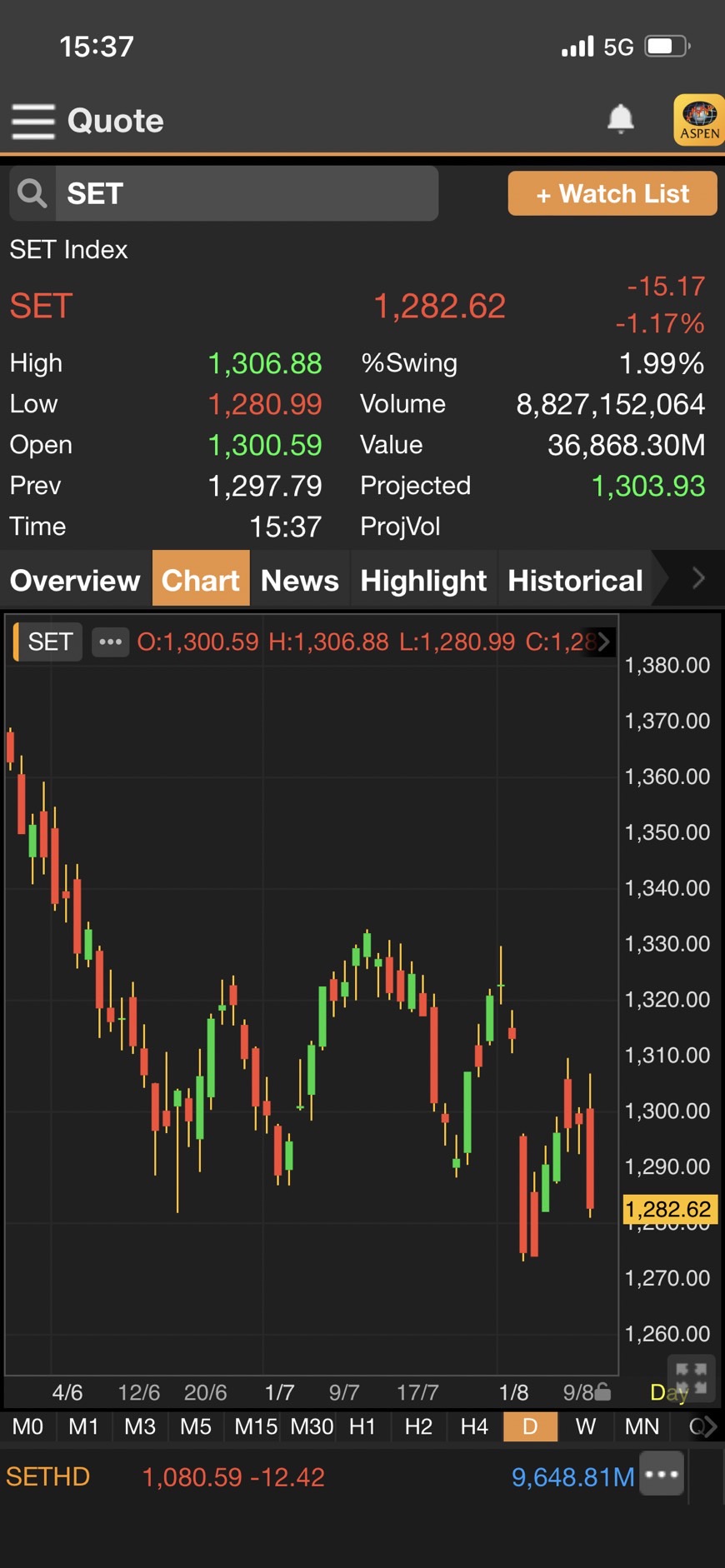Tap last price 1,282.62 in quote header
Viewport: 725px width, 1568px height.
[439, 306]
